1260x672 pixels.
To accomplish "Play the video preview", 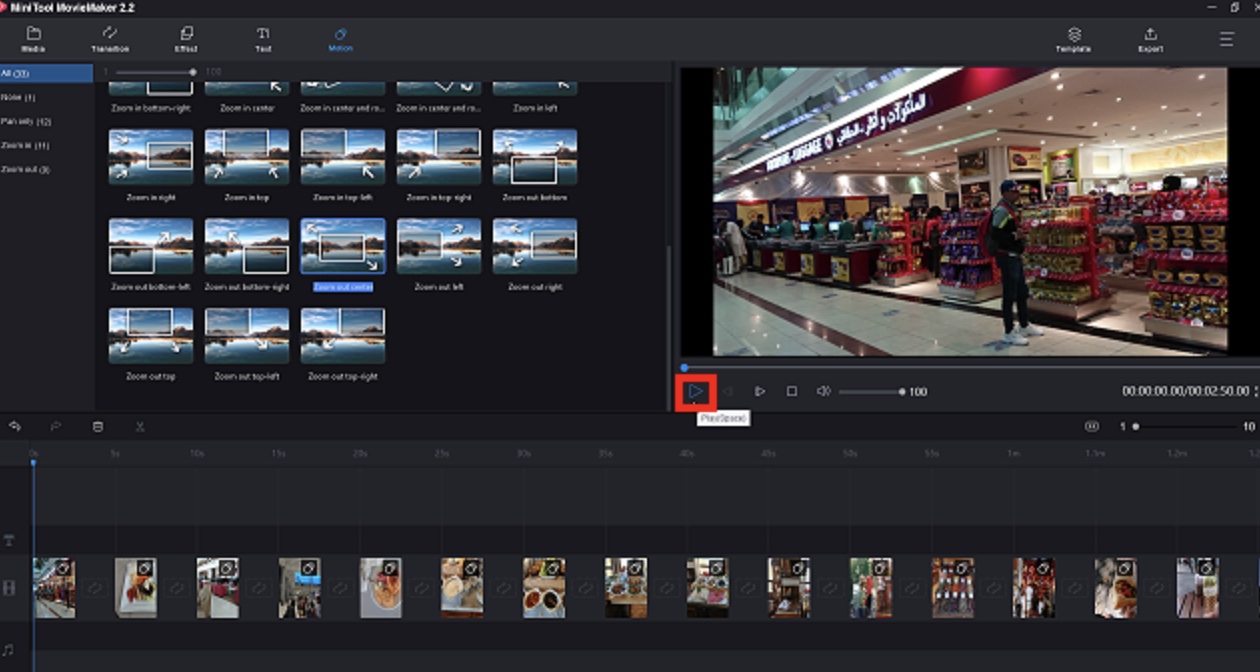I will [696, 391].
